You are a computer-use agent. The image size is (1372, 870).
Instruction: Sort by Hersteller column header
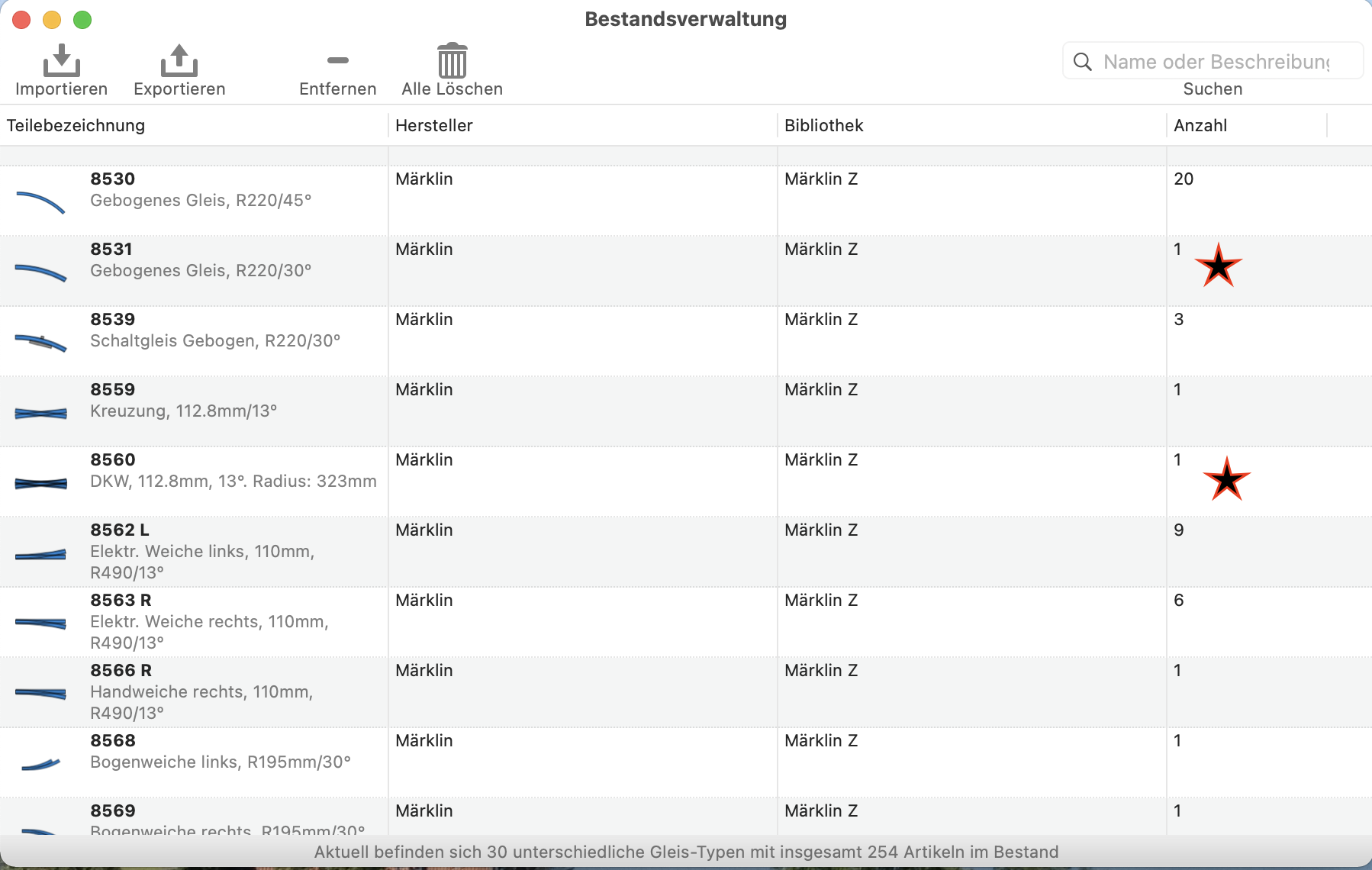(434, 126)
